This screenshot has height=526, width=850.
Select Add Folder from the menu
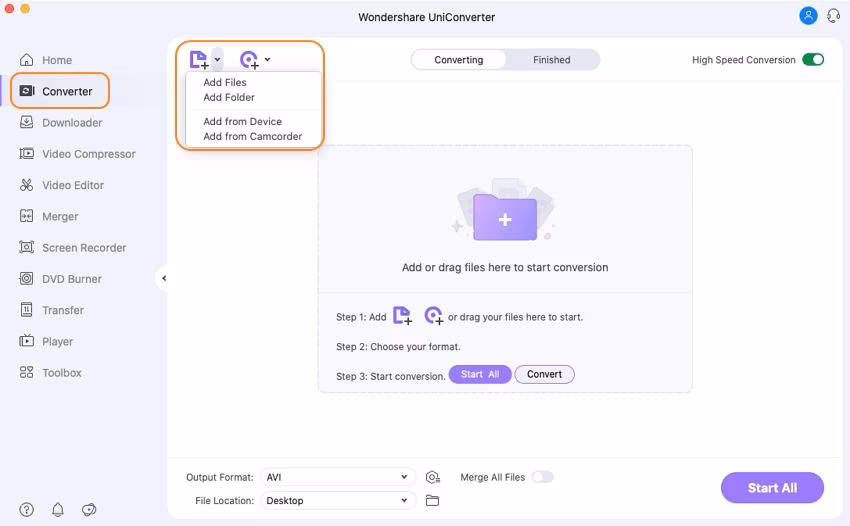[x=229, y=97]
